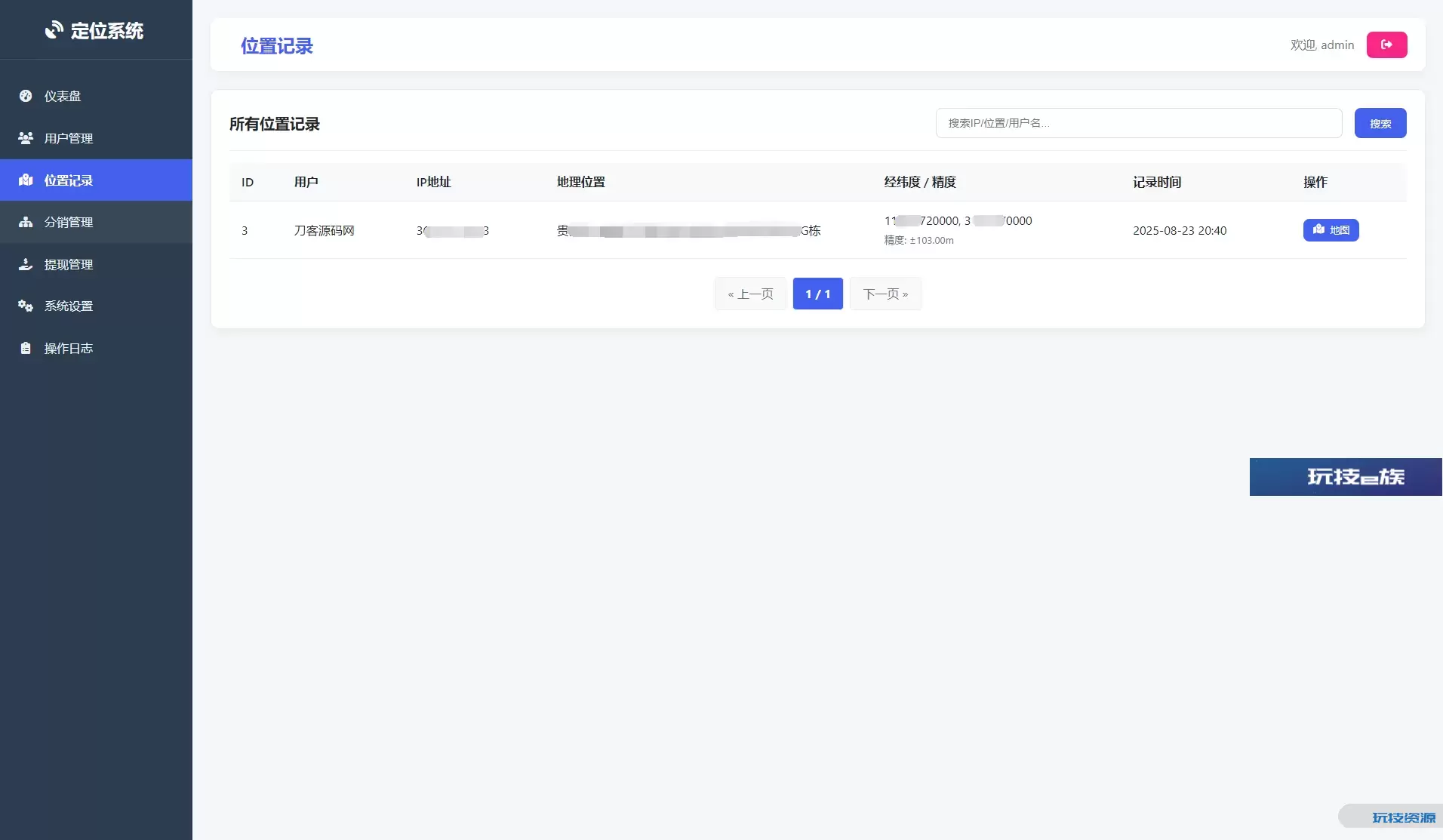Open the 仪表盘 menu item

(63, 96)
